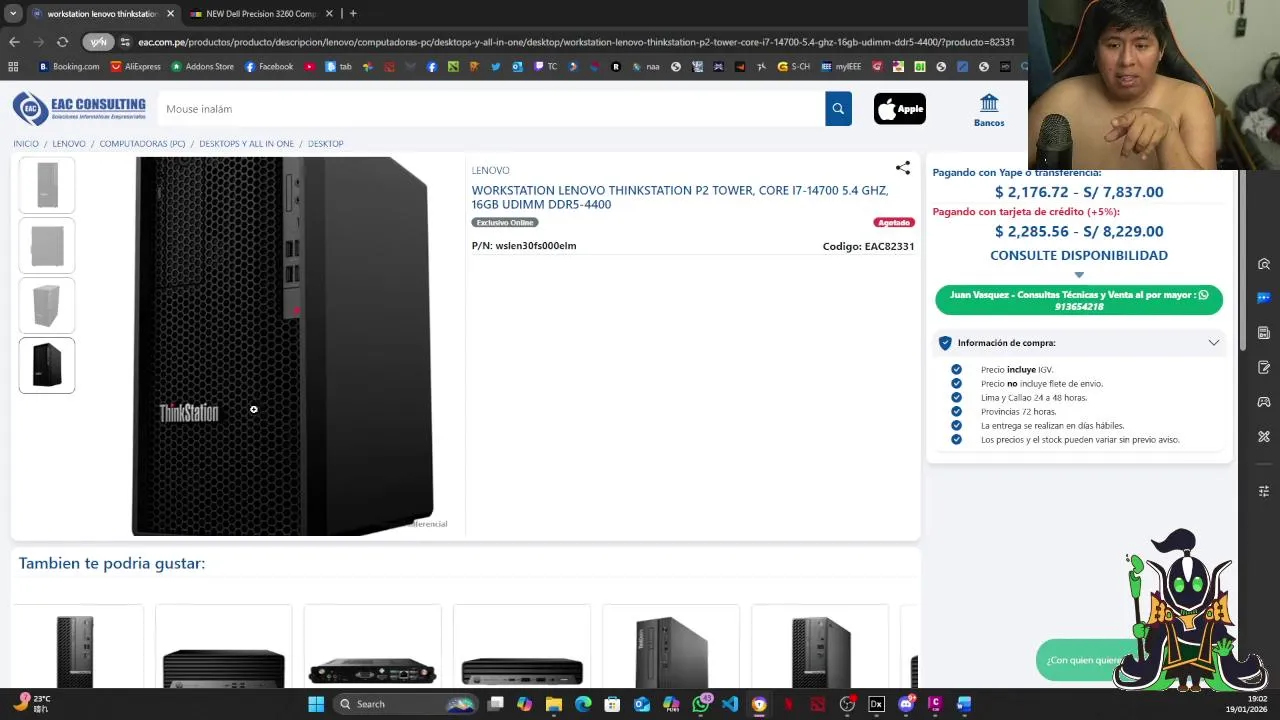
Task: Click the address bar URL field
Action: coord(576,42)
